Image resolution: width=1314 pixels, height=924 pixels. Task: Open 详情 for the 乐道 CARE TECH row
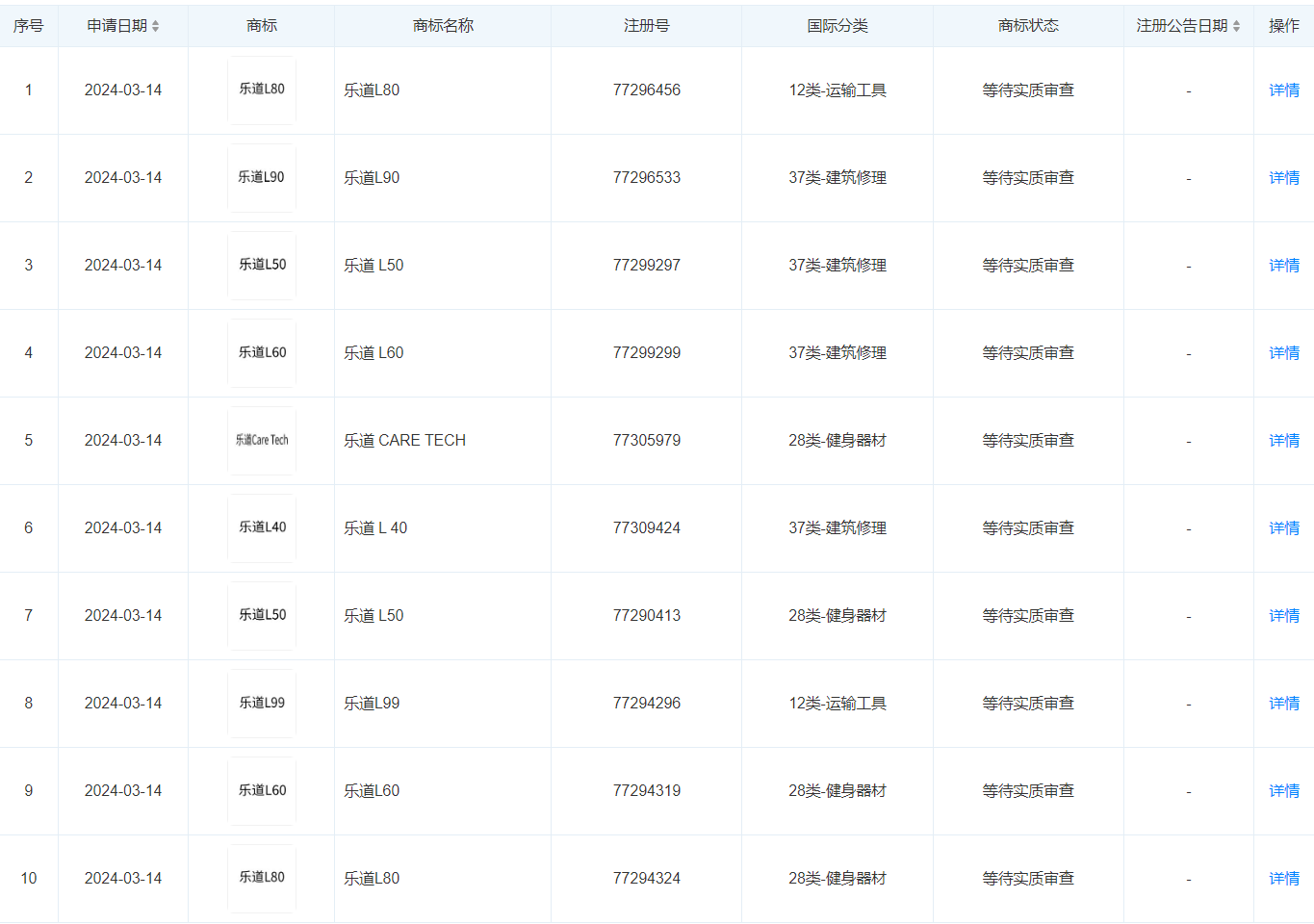pos(1283,441)
